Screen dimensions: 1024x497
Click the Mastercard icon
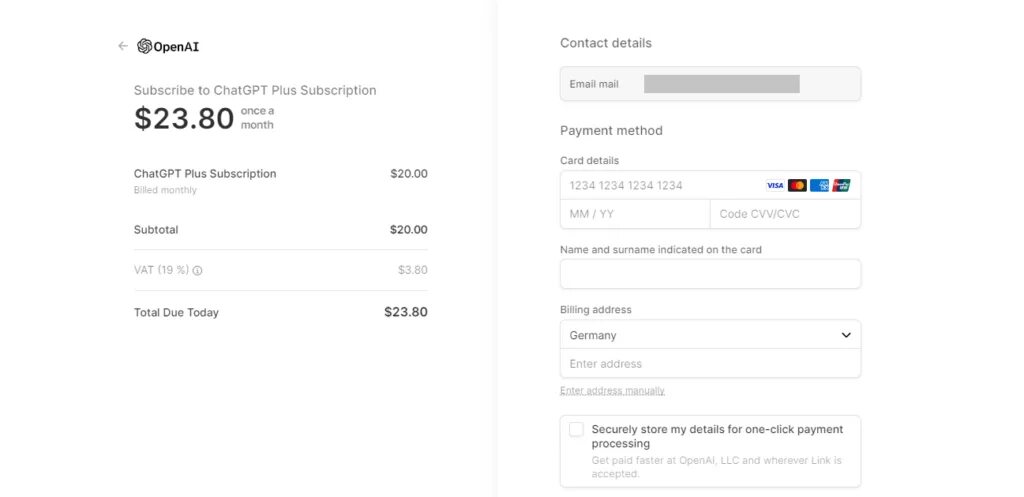[x=797, y=185]
